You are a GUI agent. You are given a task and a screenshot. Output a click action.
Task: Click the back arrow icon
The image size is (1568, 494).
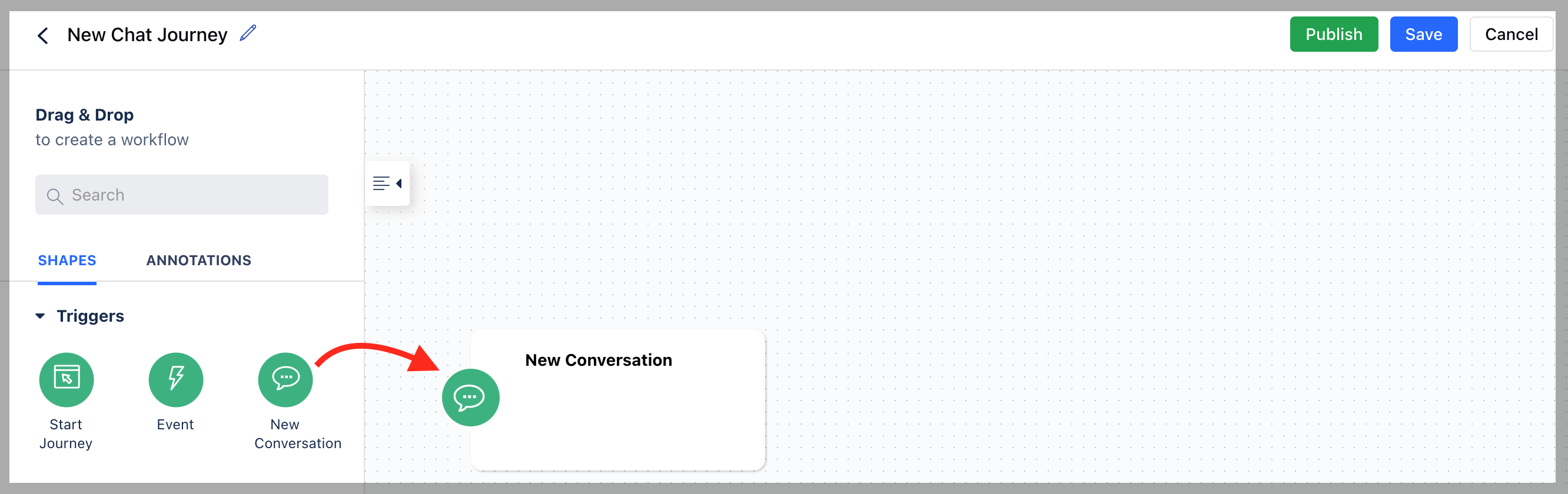point(42,35)
